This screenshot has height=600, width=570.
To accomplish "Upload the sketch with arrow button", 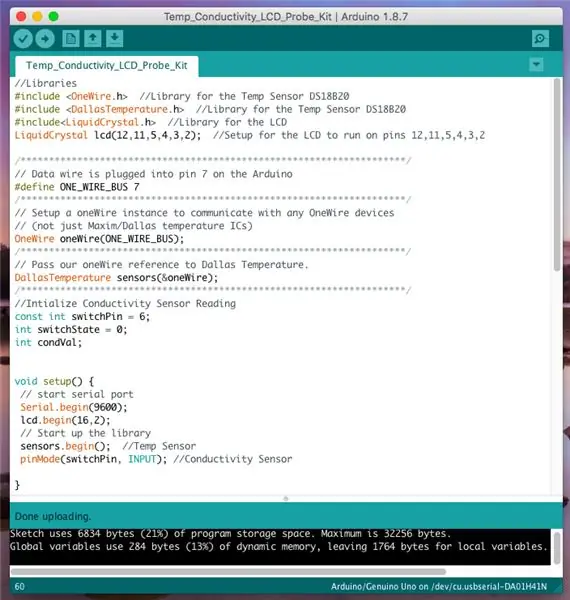I will (x=45, y=39).
